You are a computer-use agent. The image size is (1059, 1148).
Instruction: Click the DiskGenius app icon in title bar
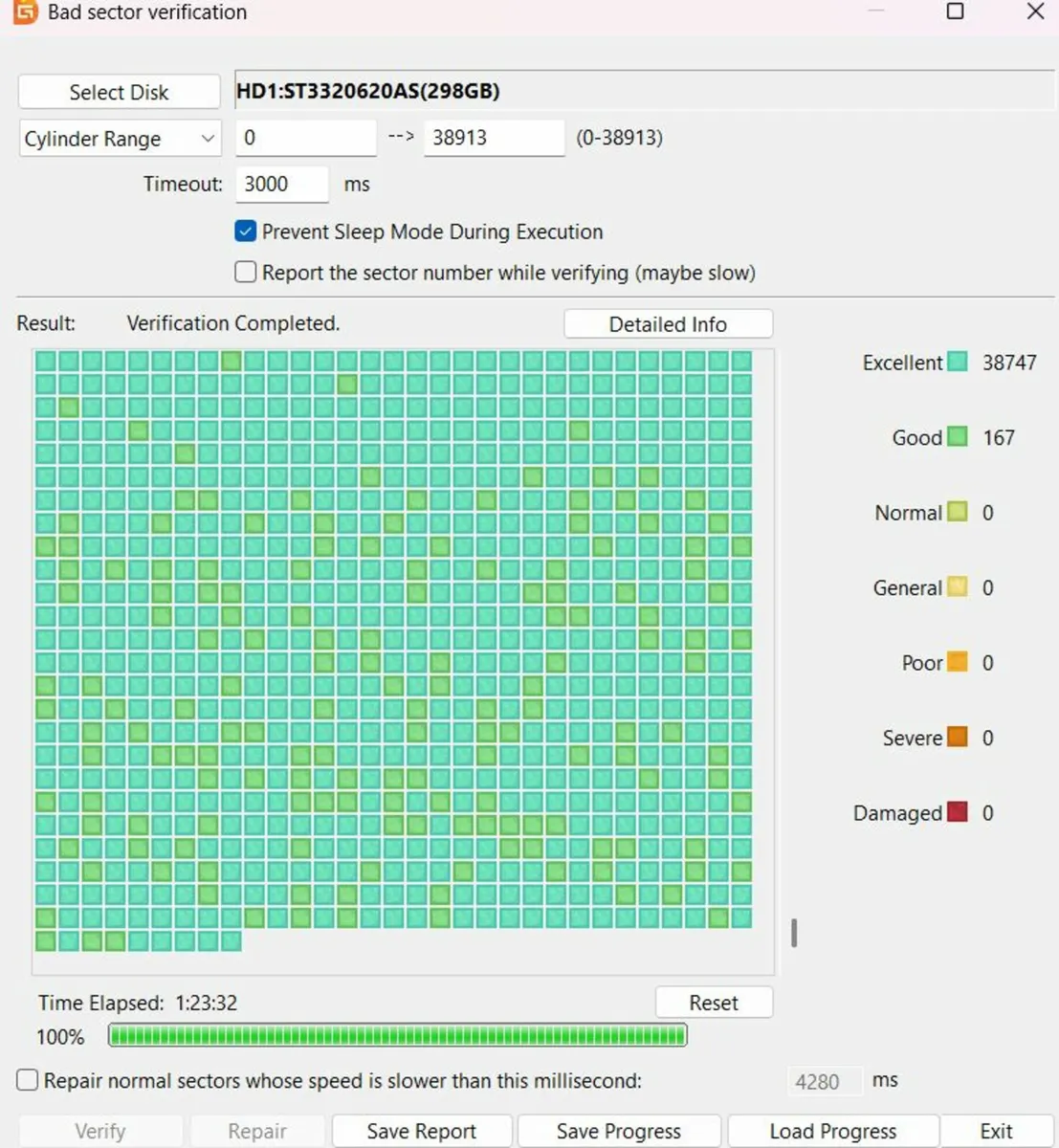[25, 11]
